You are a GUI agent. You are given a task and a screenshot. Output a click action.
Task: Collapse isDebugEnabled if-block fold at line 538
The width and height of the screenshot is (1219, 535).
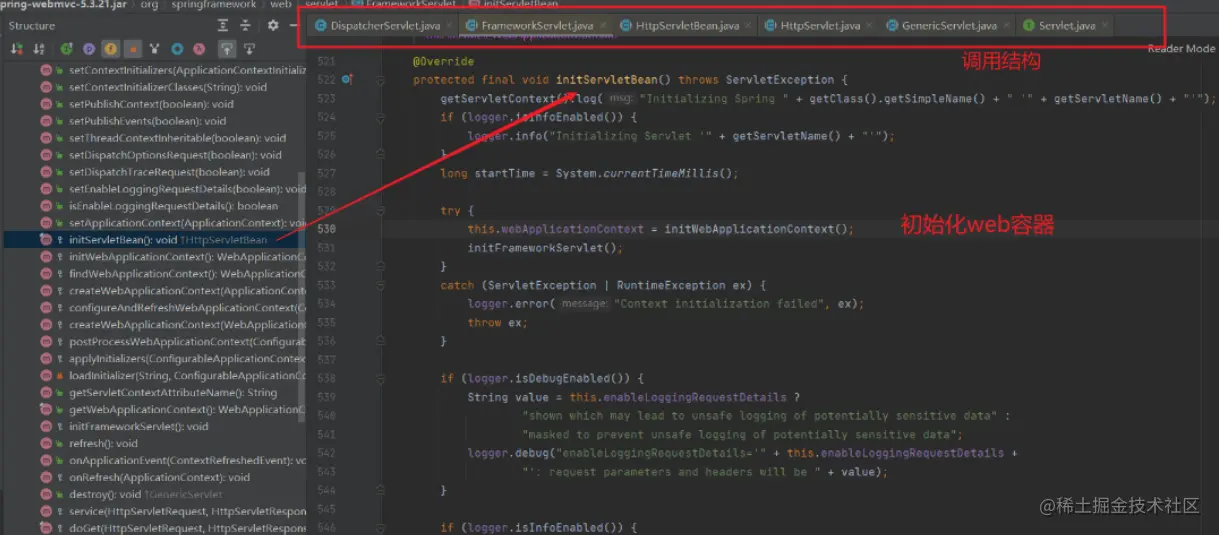tap(381, 378)
